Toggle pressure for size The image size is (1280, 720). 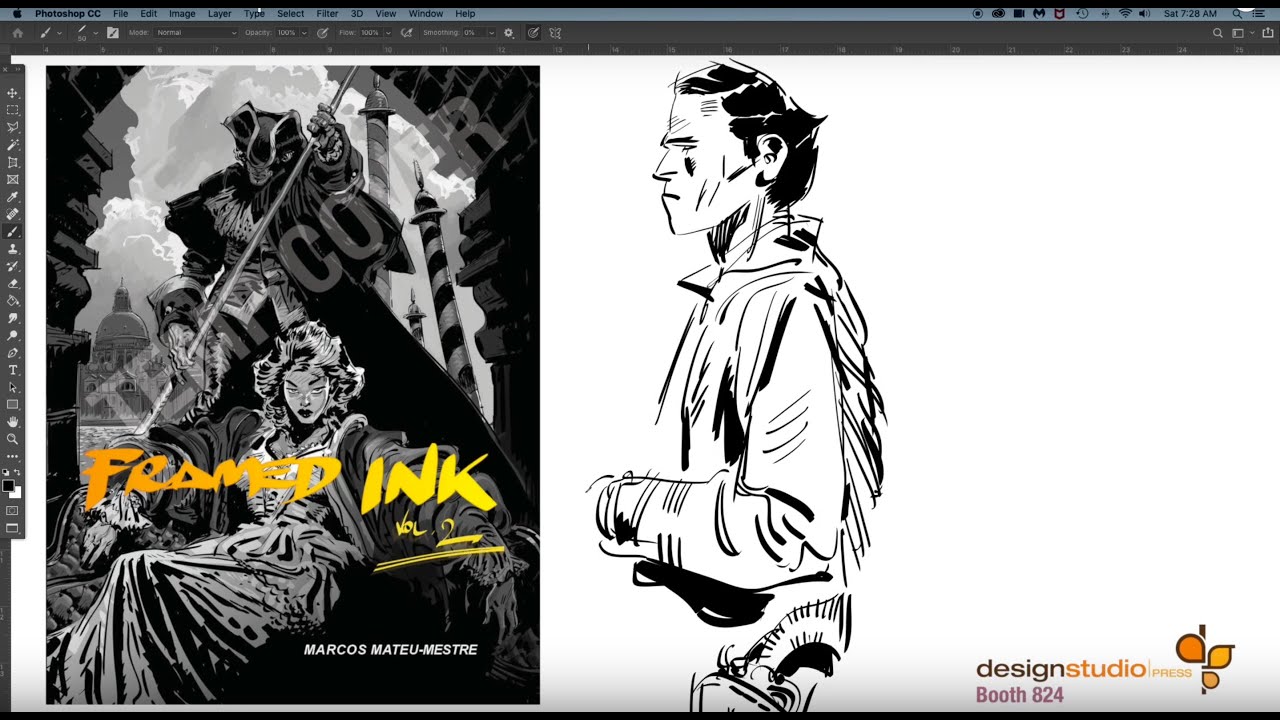coord(533,33)
